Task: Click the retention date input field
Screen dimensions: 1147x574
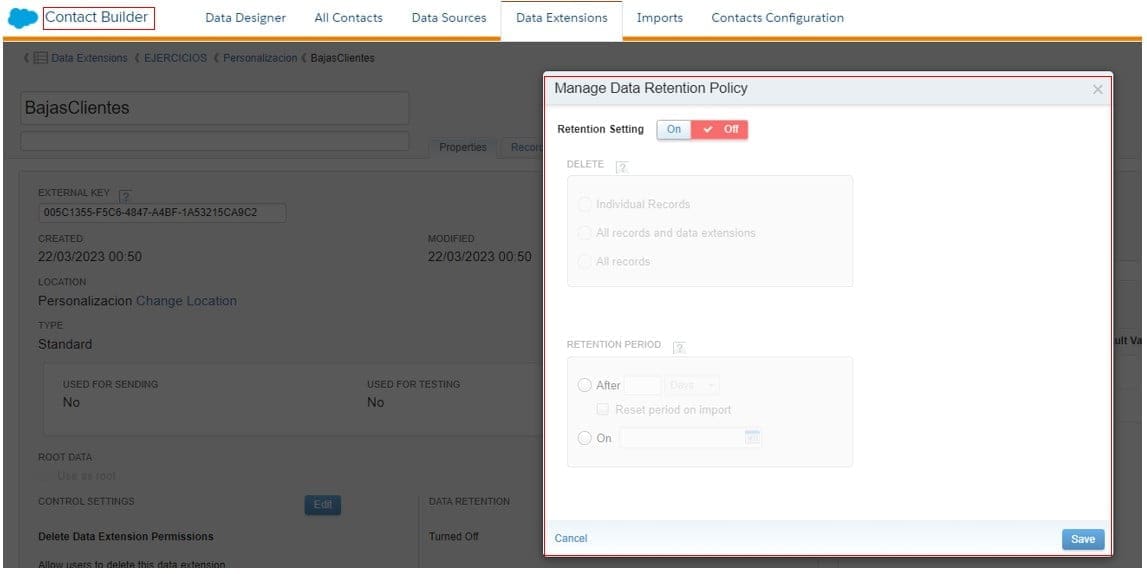Action: (x=681, y=438)
